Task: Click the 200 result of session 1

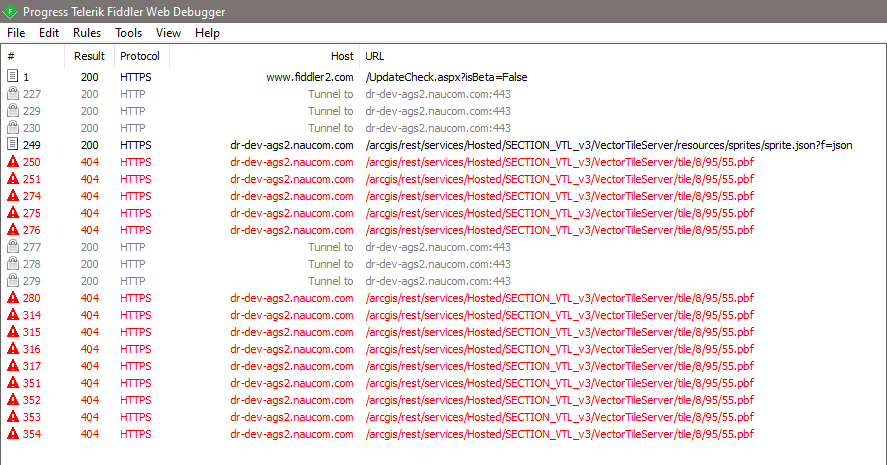Action: tap(89, 77)
